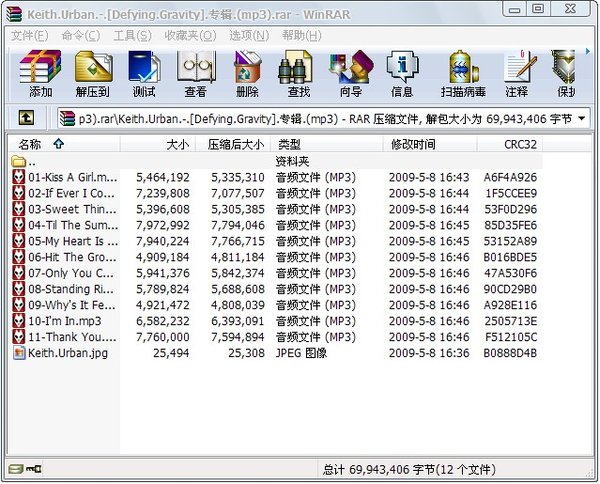Expand the toolbar overflow arrow
Screen dimensions: 600x484
tap(588, 51)
